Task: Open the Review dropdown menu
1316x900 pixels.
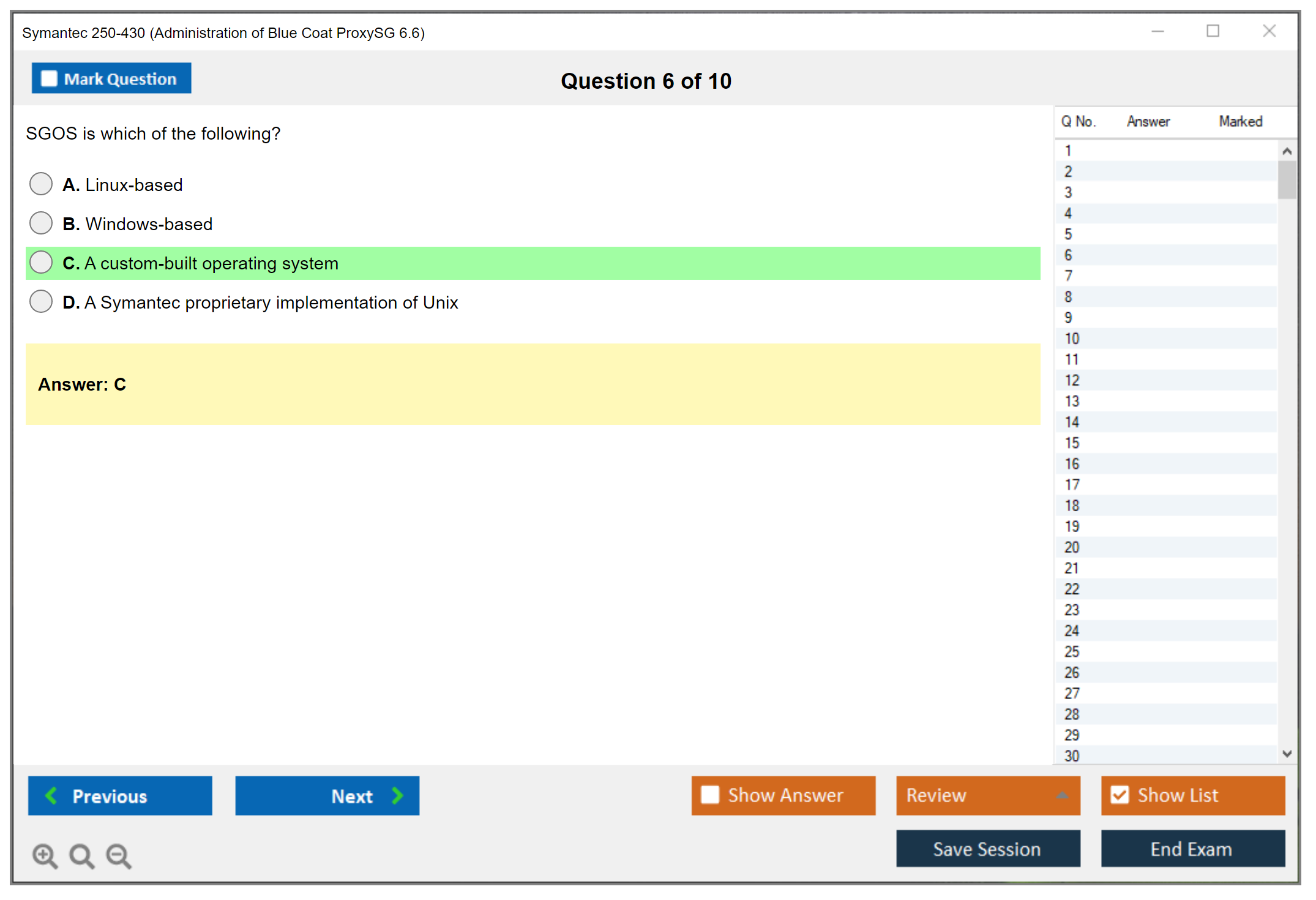Action: pos(1062,795)
